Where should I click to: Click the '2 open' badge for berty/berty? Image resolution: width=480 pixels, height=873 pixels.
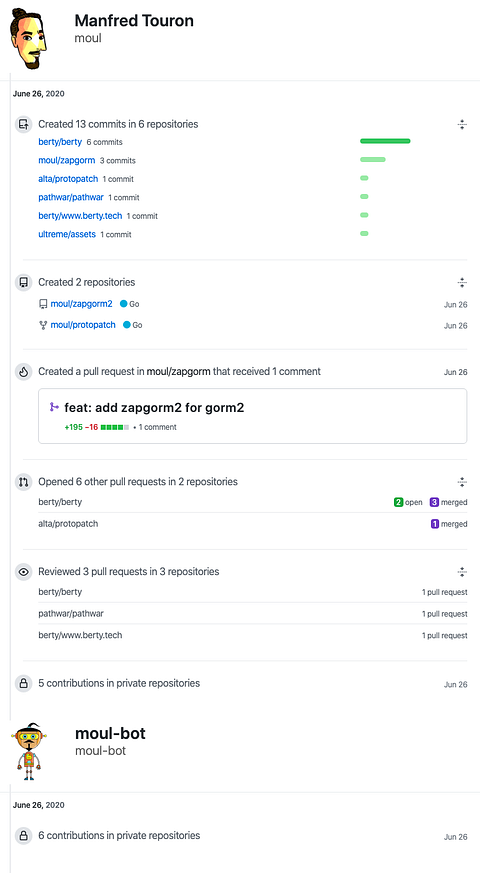pos(408,502)
